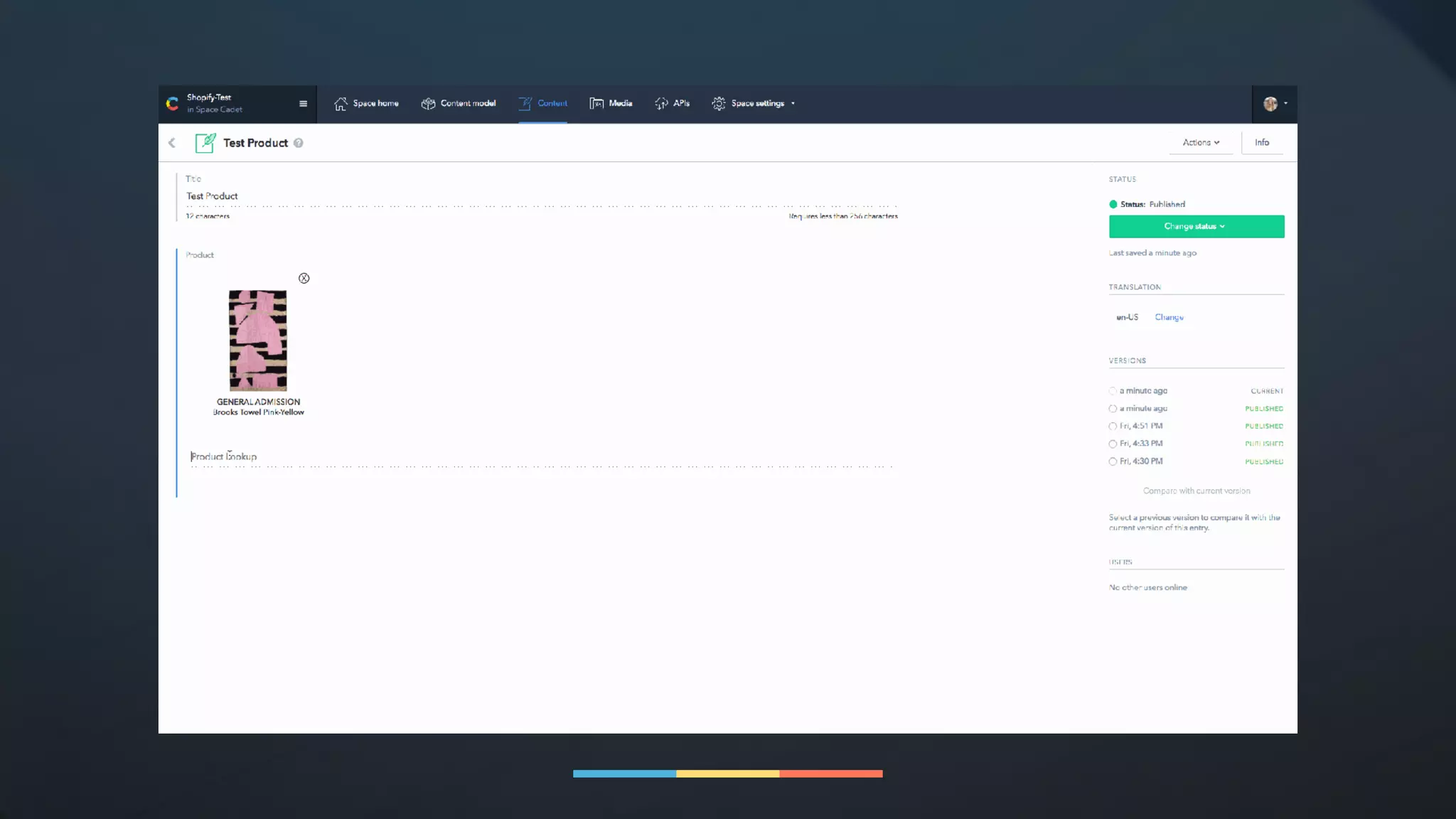Expand the Space settings menu
Viewport: 1456px width, 819px height.
click(x=758, y=104)
